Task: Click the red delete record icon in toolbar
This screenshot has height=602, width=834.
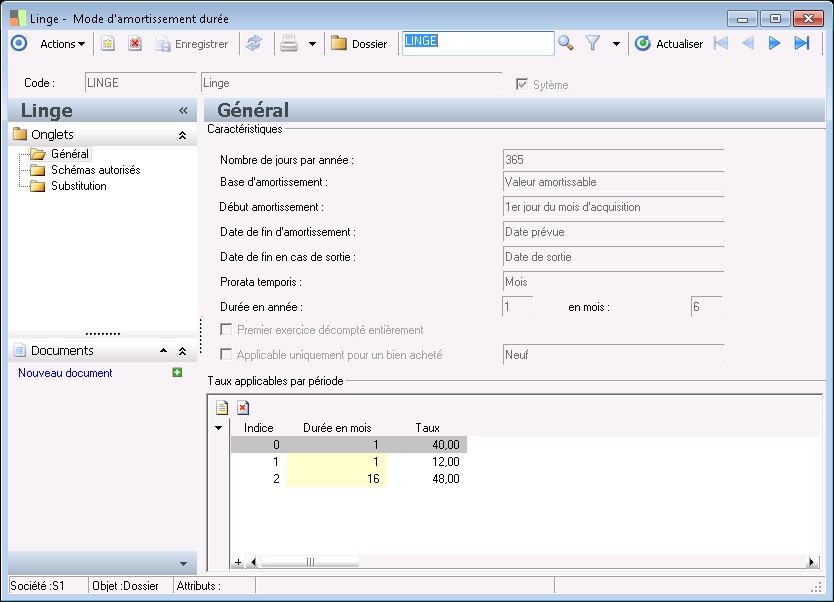Action: pos(135,44)
